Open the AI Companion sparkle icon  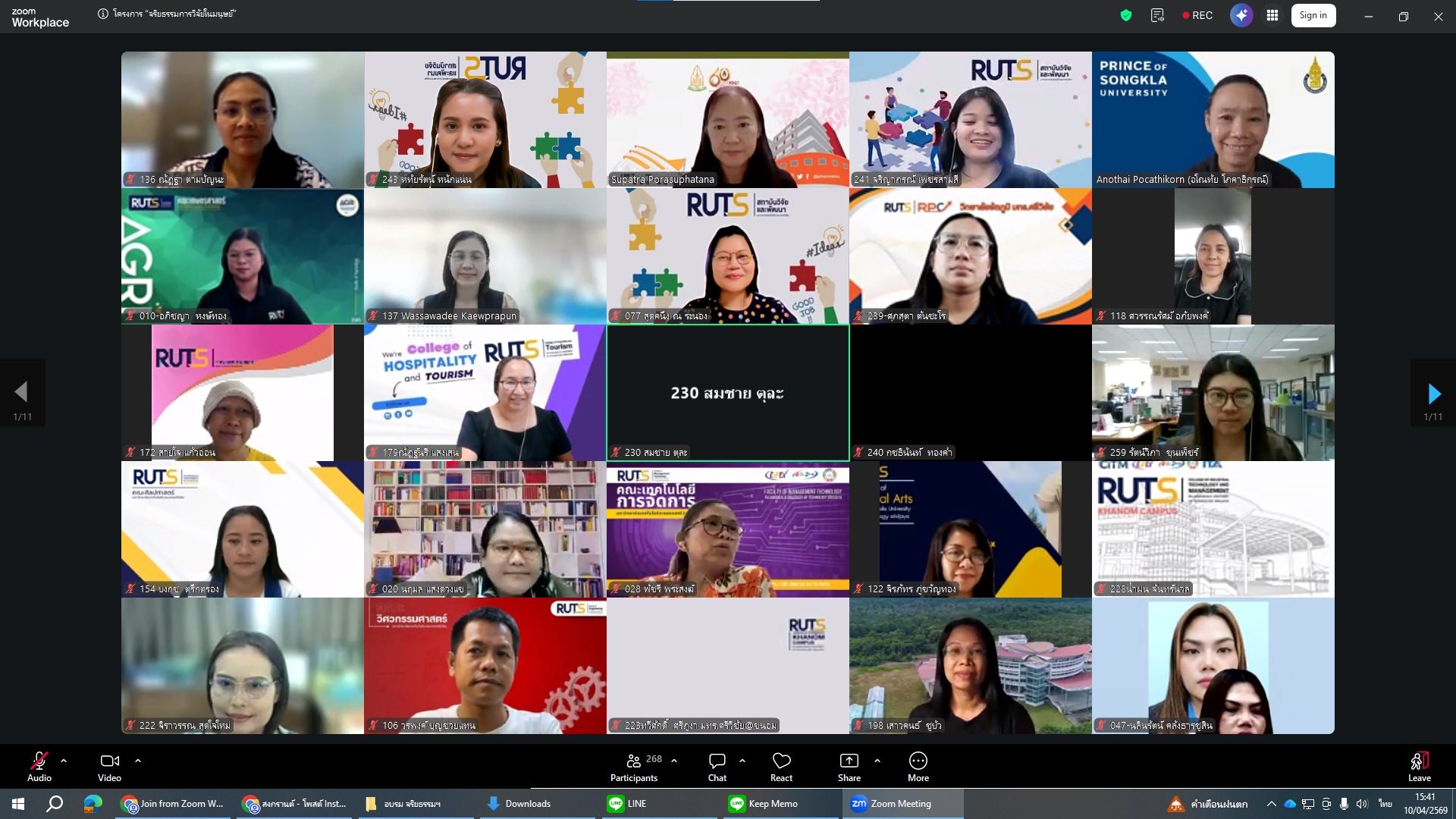tap(1241, 15)
